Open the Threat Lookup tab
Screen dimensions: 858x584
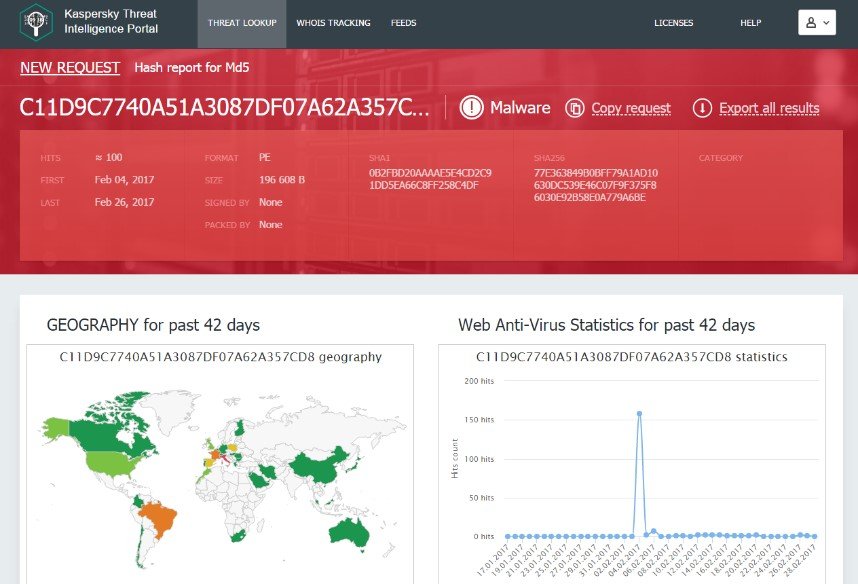click(x=242, y=23)
